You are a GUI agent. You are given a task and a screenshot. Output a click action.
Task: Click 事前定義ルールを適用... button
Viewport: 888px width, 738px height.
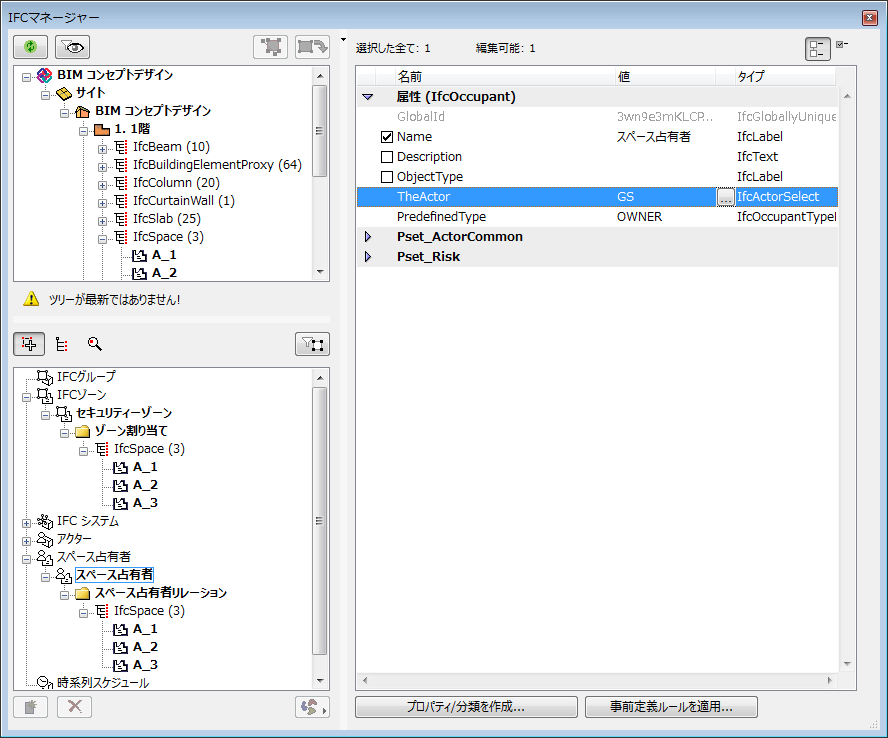coord(671,707)
